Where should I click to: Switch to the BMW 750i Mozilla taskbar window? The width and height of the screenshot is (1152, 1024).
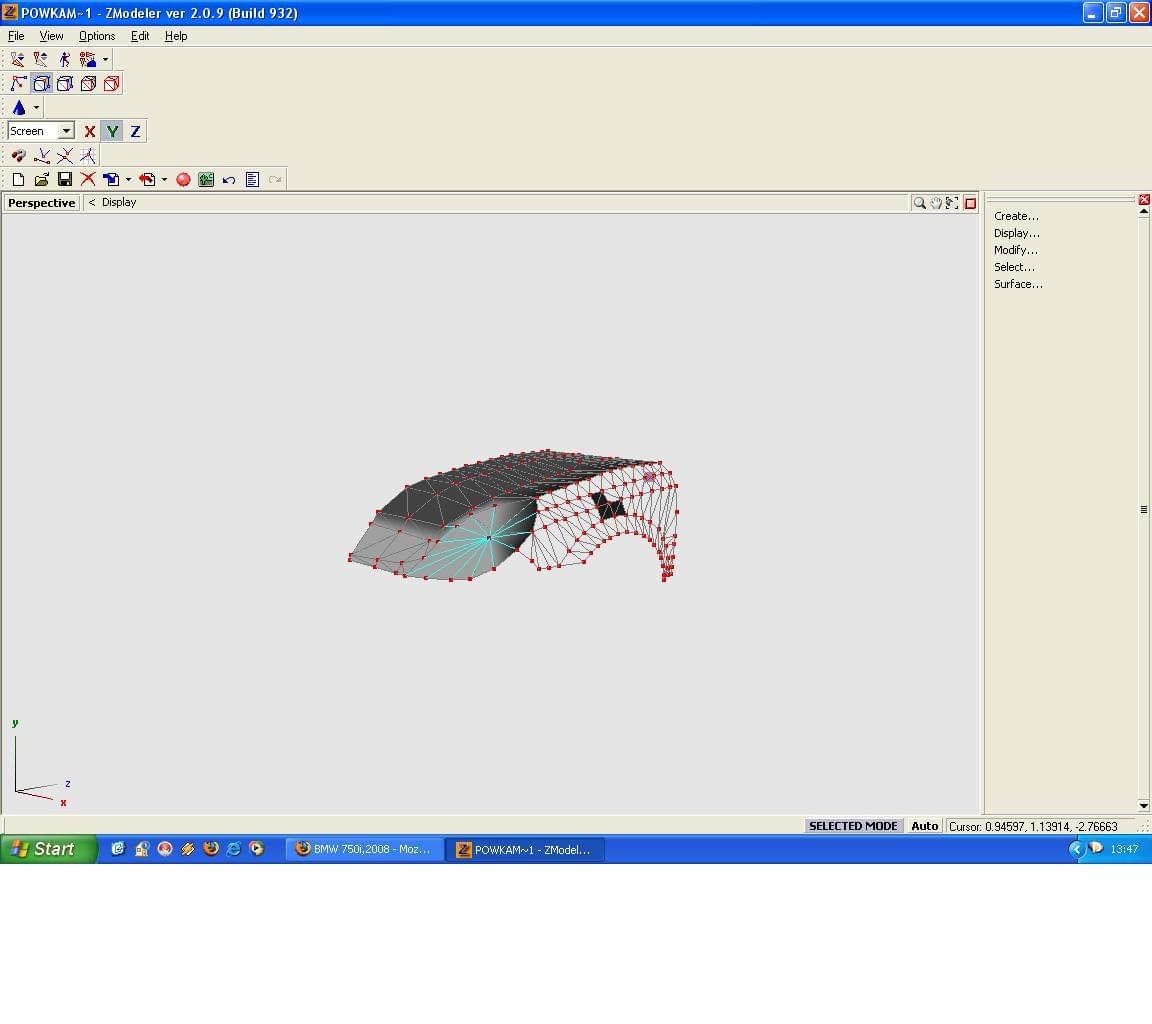click(x=365, y=849)
